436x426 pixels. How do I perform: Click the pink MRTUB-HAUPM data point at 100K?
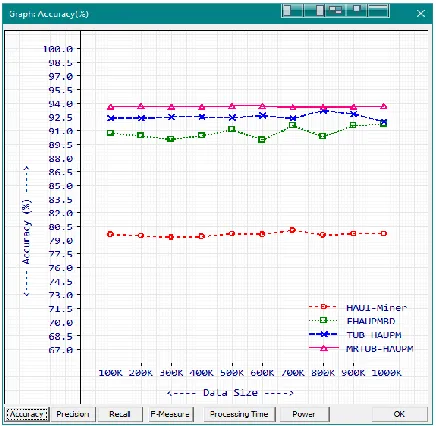pos(111,107)
